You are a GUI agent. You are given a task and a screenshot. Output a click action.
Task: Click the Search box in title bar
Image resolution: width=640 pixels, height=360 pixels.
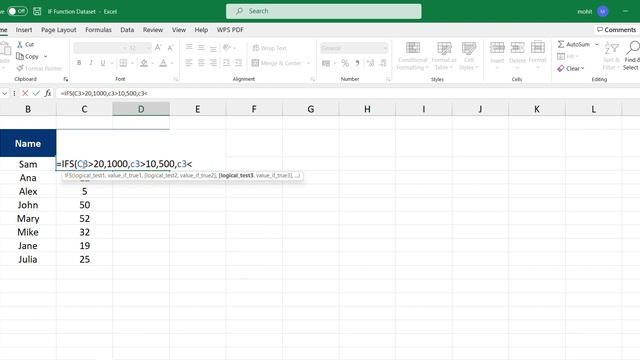click(324, 11)
